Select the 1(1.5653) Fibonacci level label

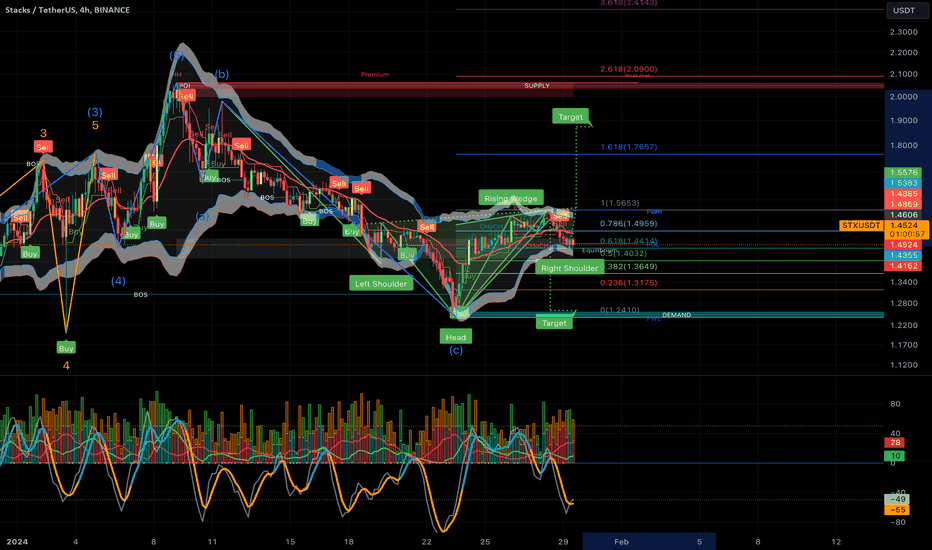coord(620,203)
